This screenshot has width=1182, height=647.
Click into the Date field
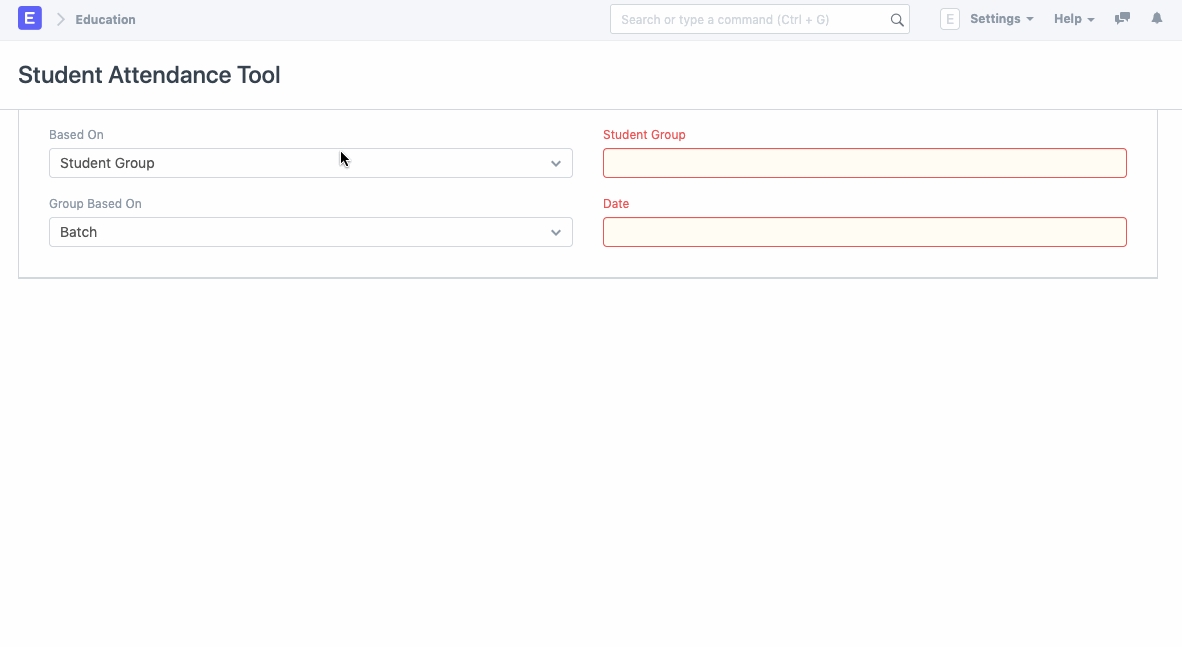[864, 232]
